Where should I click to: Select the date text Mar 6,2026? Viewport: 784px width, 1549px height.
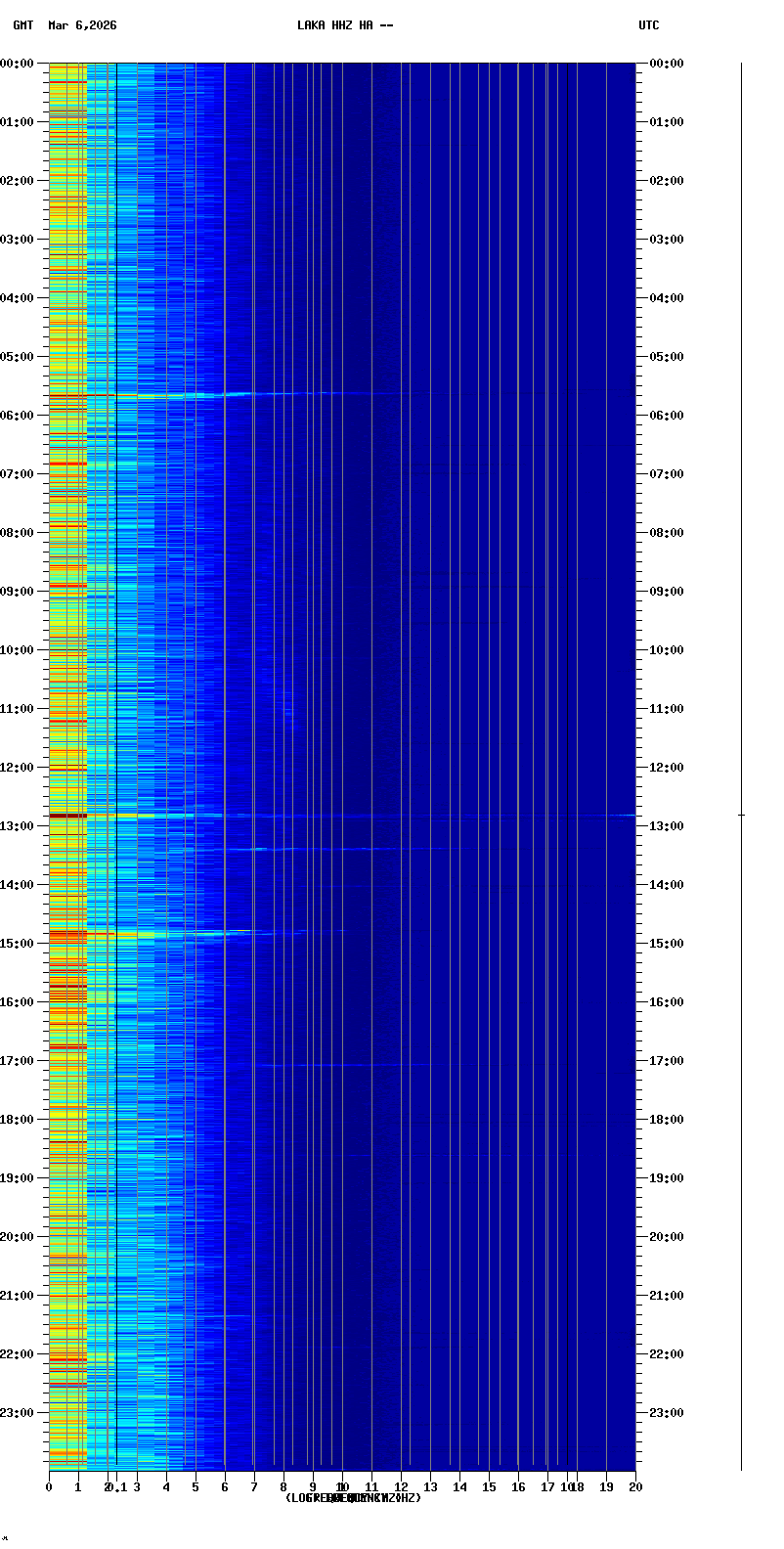pos(82,25)
